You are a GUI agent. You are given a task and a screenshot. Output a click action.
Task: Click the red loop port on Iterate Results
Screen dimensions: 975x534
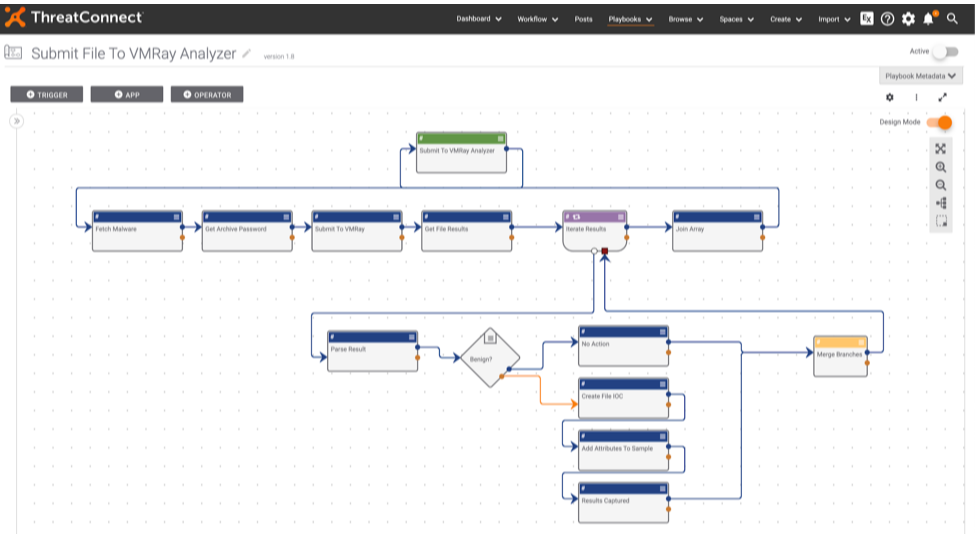(x=604, y=251)
